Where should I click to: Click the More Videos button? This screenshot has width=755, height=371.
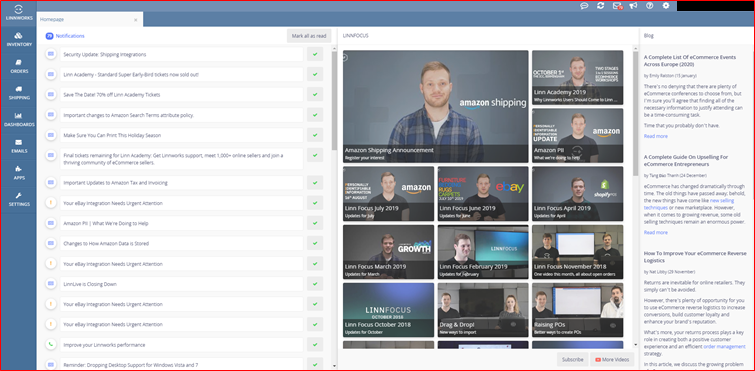(x=612, y=359)
